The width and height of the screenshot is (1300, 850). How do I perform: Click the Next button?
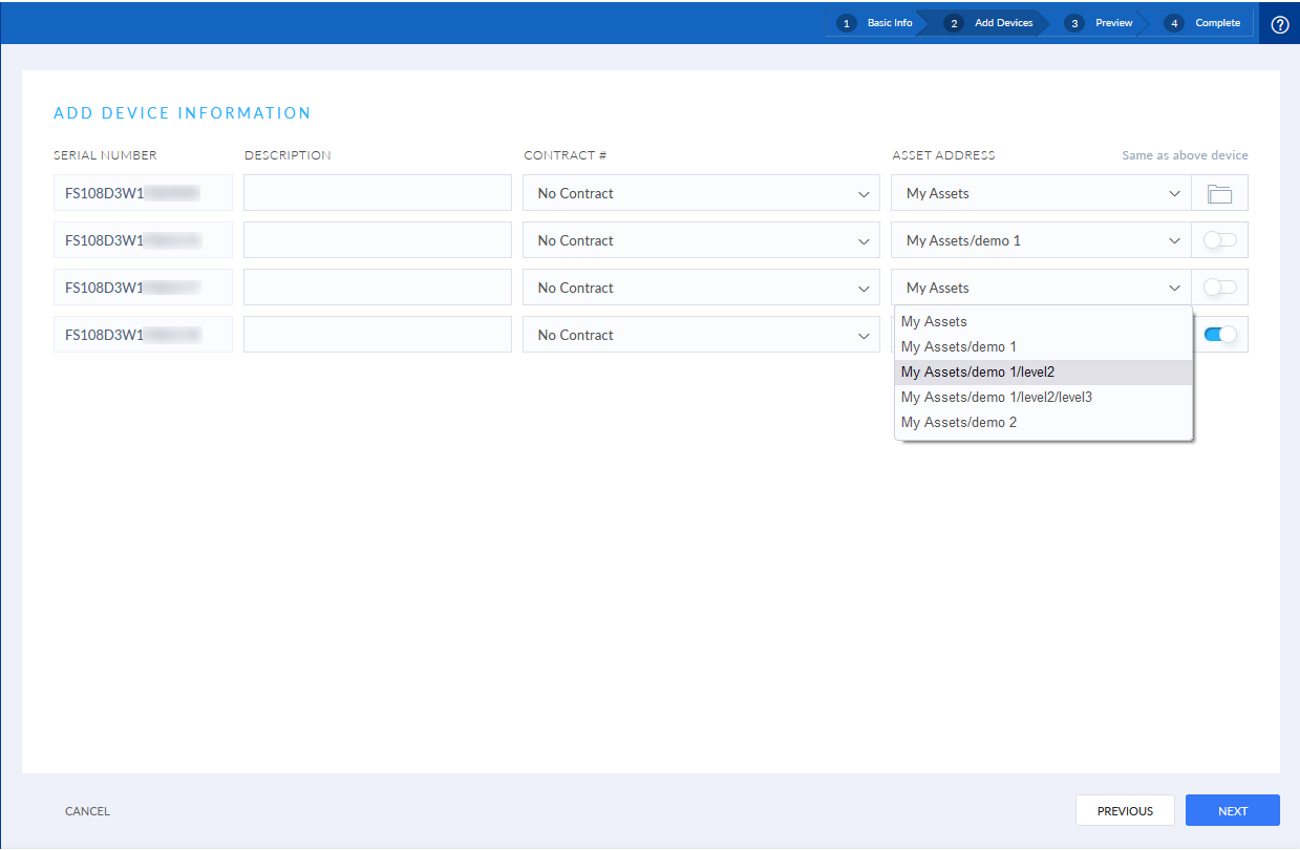pos(1232,810)
